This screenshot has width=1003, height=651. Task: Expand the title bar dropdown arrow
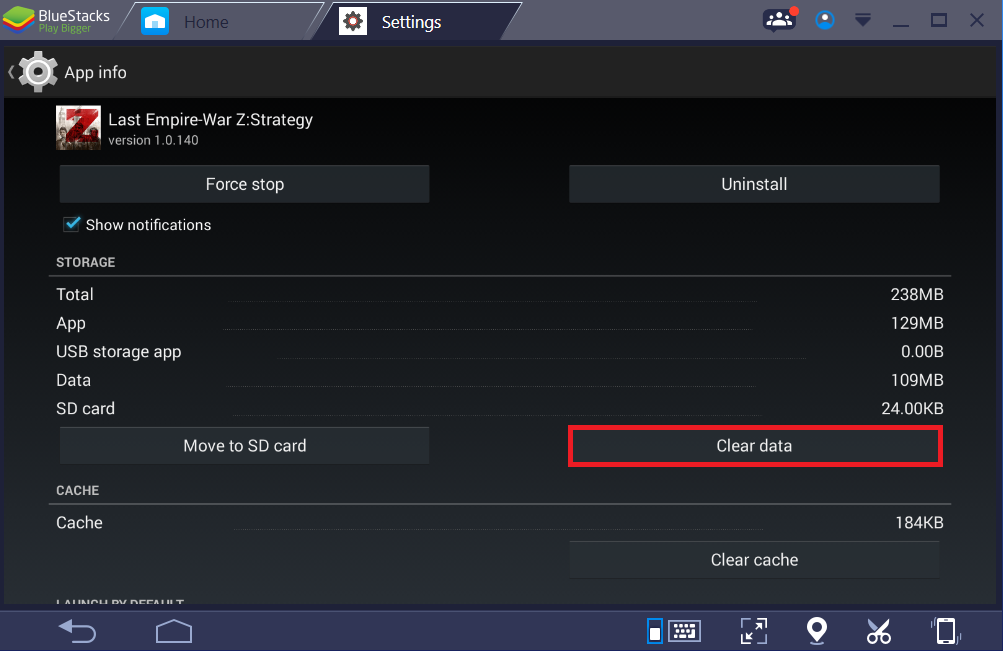(862, 20)
